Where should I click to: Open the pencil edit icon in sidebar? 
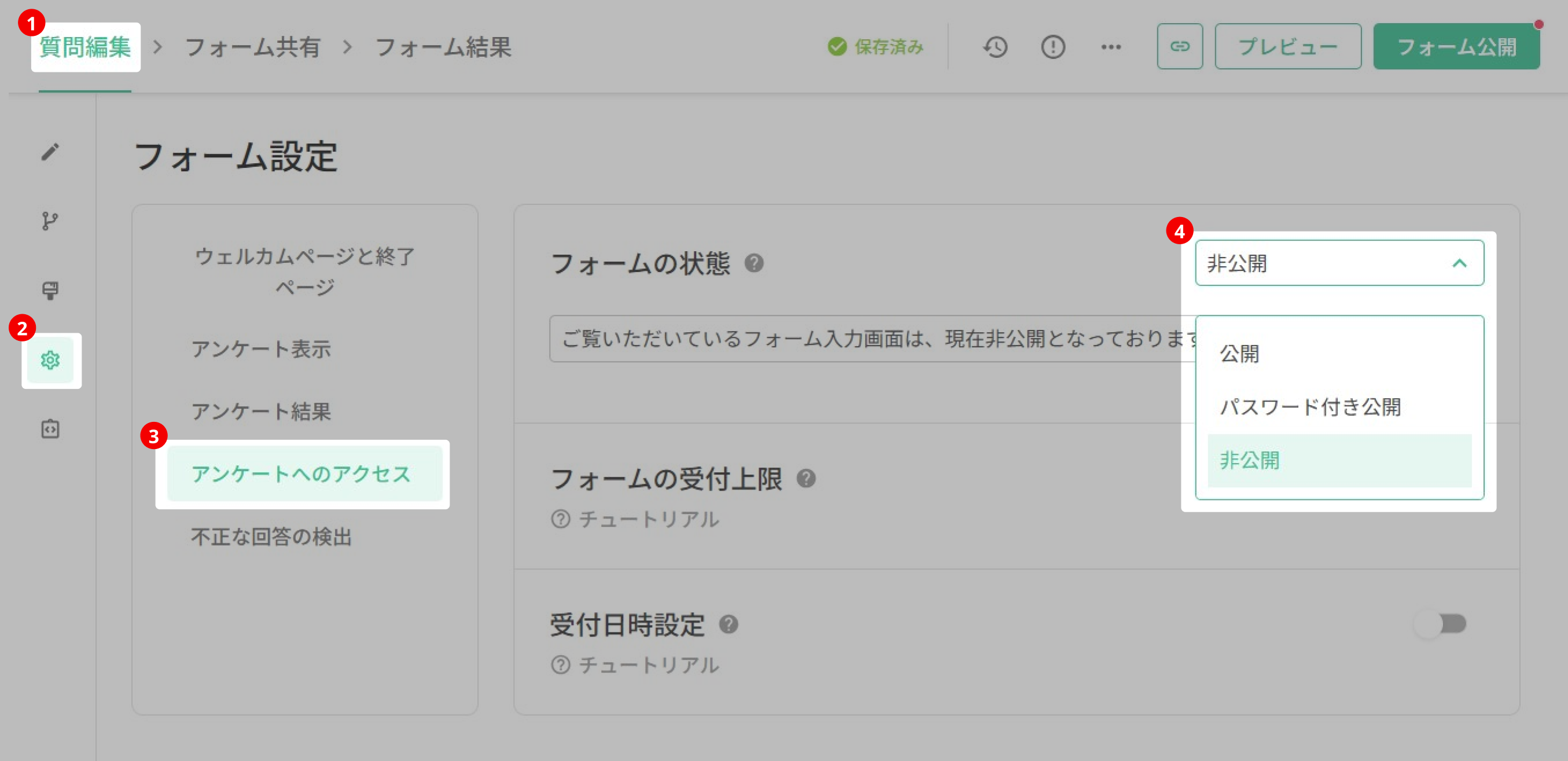(x=50, y=152)
